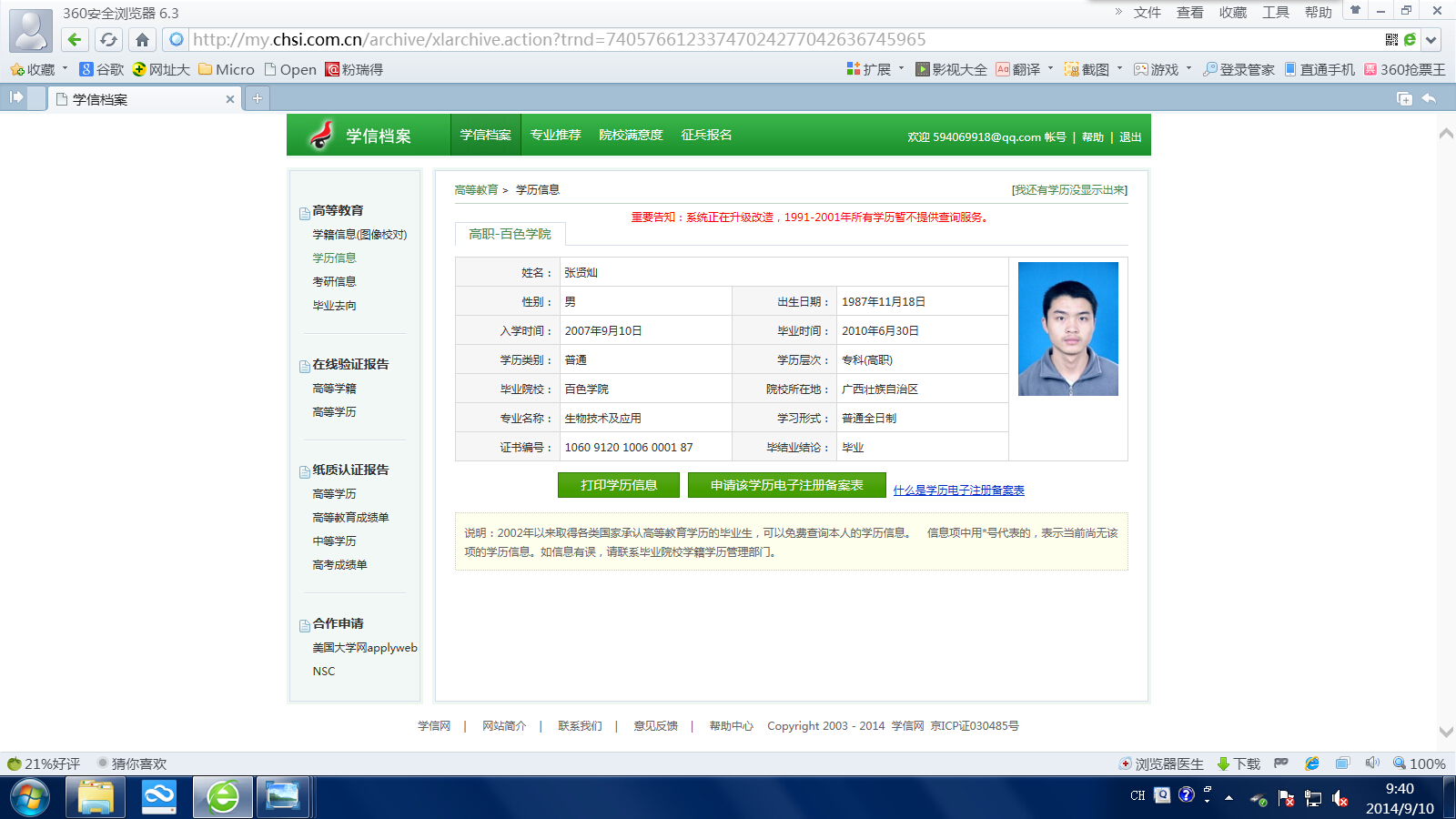Viewport: 1456px width, 819px height.
Task: Open the 工具 menu
Action: [1275, 12]
